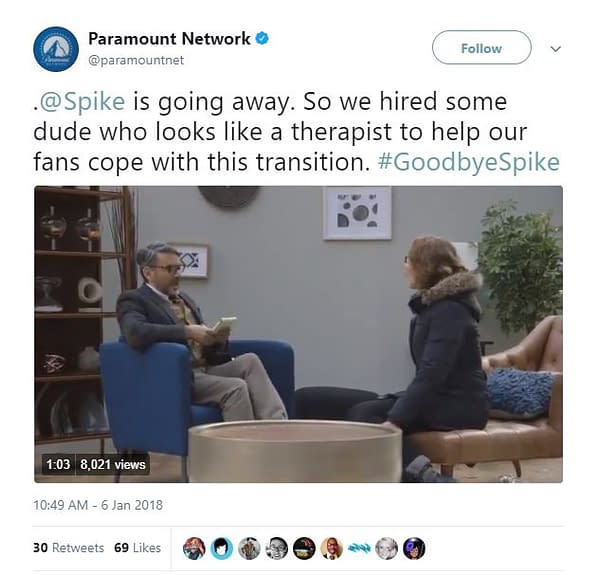Open the liker avatar of man in suit
The height and width of the screenshot is (575, 600).
pos(332,548)
